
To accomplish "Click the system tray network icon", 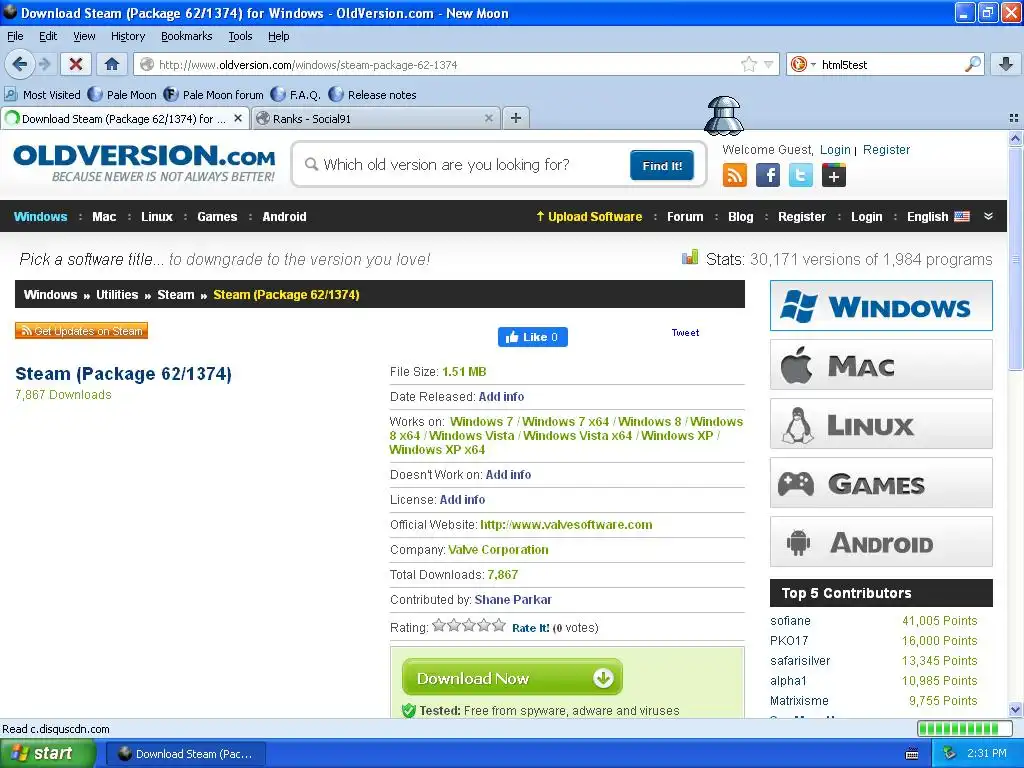I will (x=950, y=753).
